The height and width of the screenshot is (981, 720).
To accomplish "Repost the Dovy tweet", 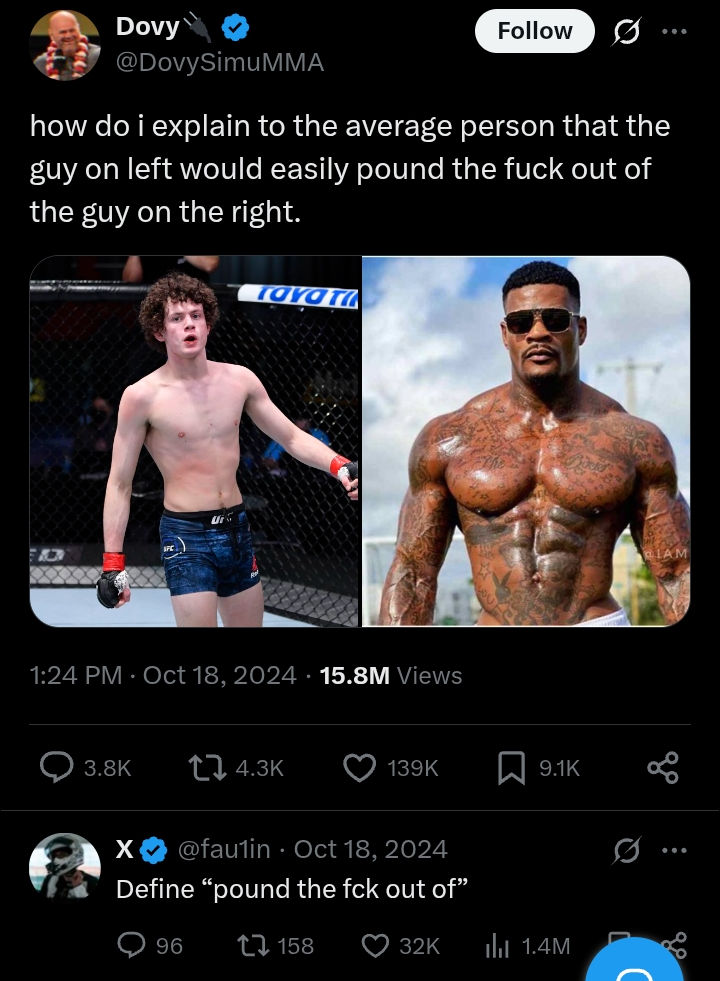I will point(208,768).
